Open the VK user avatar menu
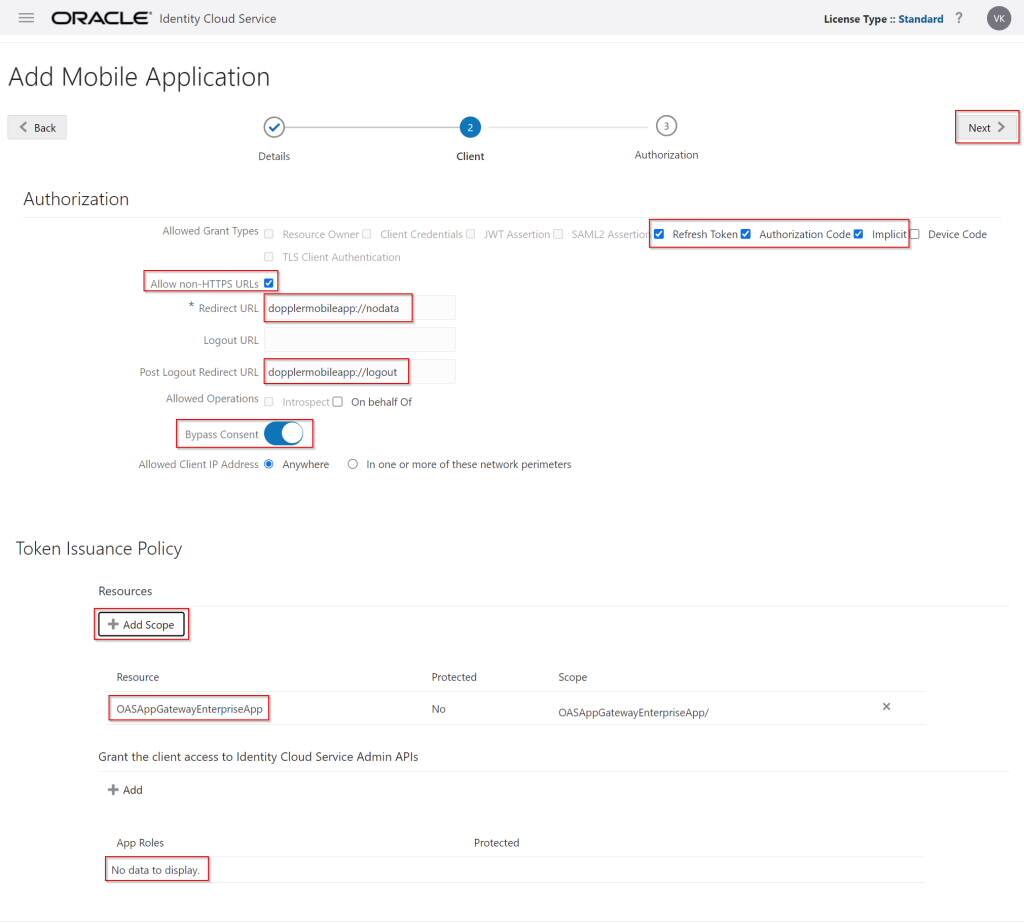This screenshot has width=1024, height=924. pos(997,18)
